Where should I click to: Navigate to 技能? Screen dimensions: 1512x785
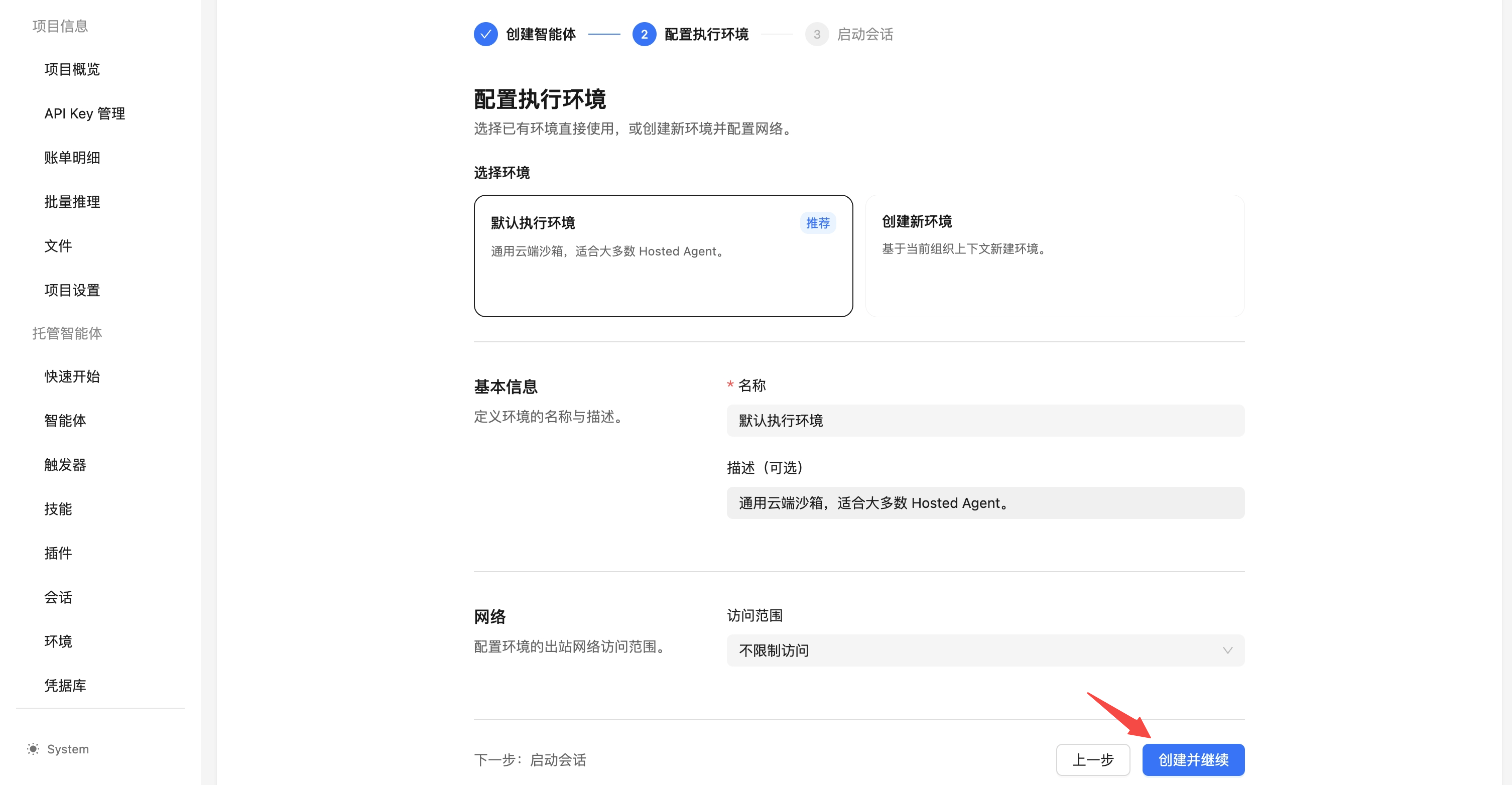(x=58, y=508)
